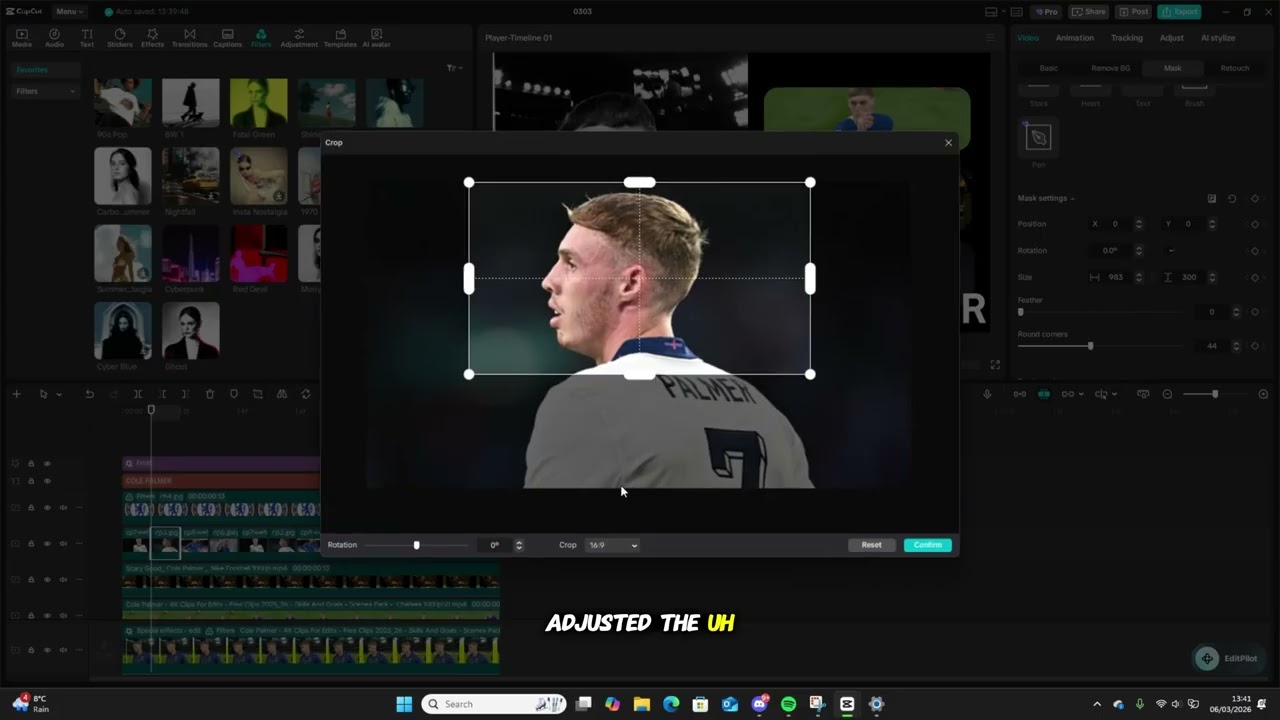1280x720 pixels.
Task: Click the invert mask icon
Action: pyautogui.click(x=1212, y=198)
